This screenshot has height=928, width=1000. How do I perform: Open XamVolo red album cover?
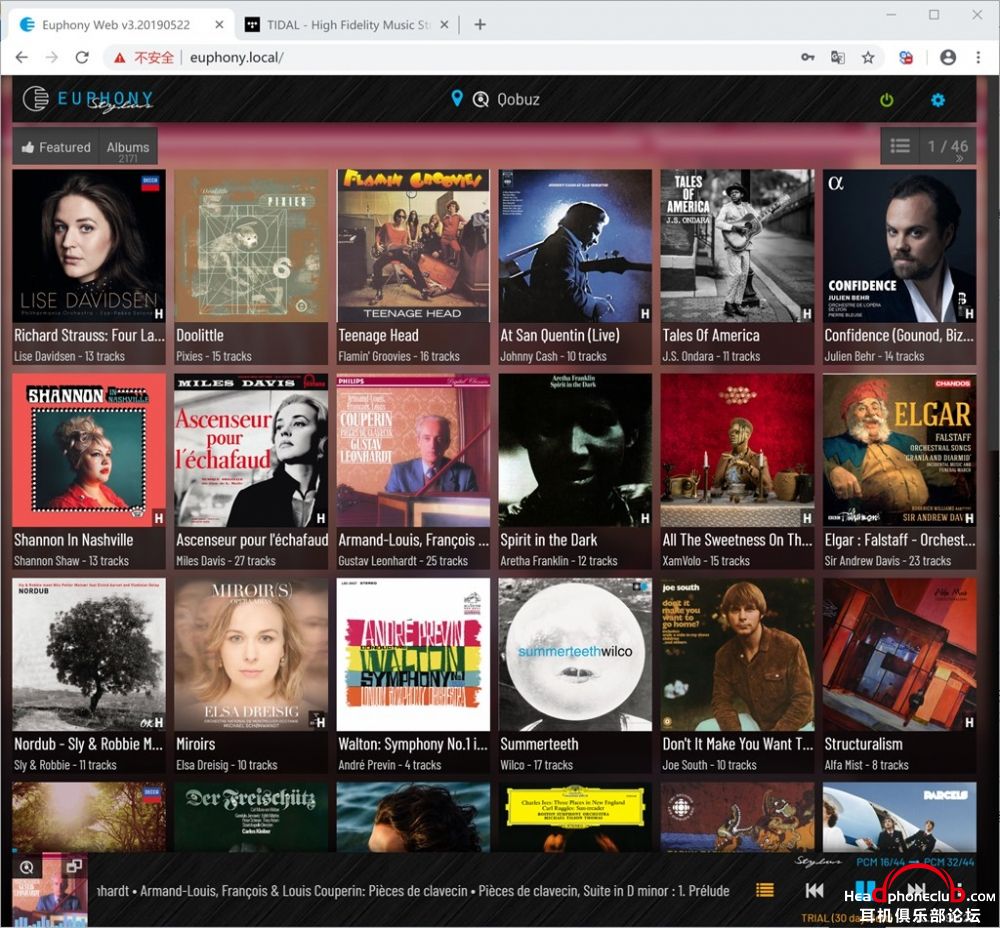click(737, 450)
